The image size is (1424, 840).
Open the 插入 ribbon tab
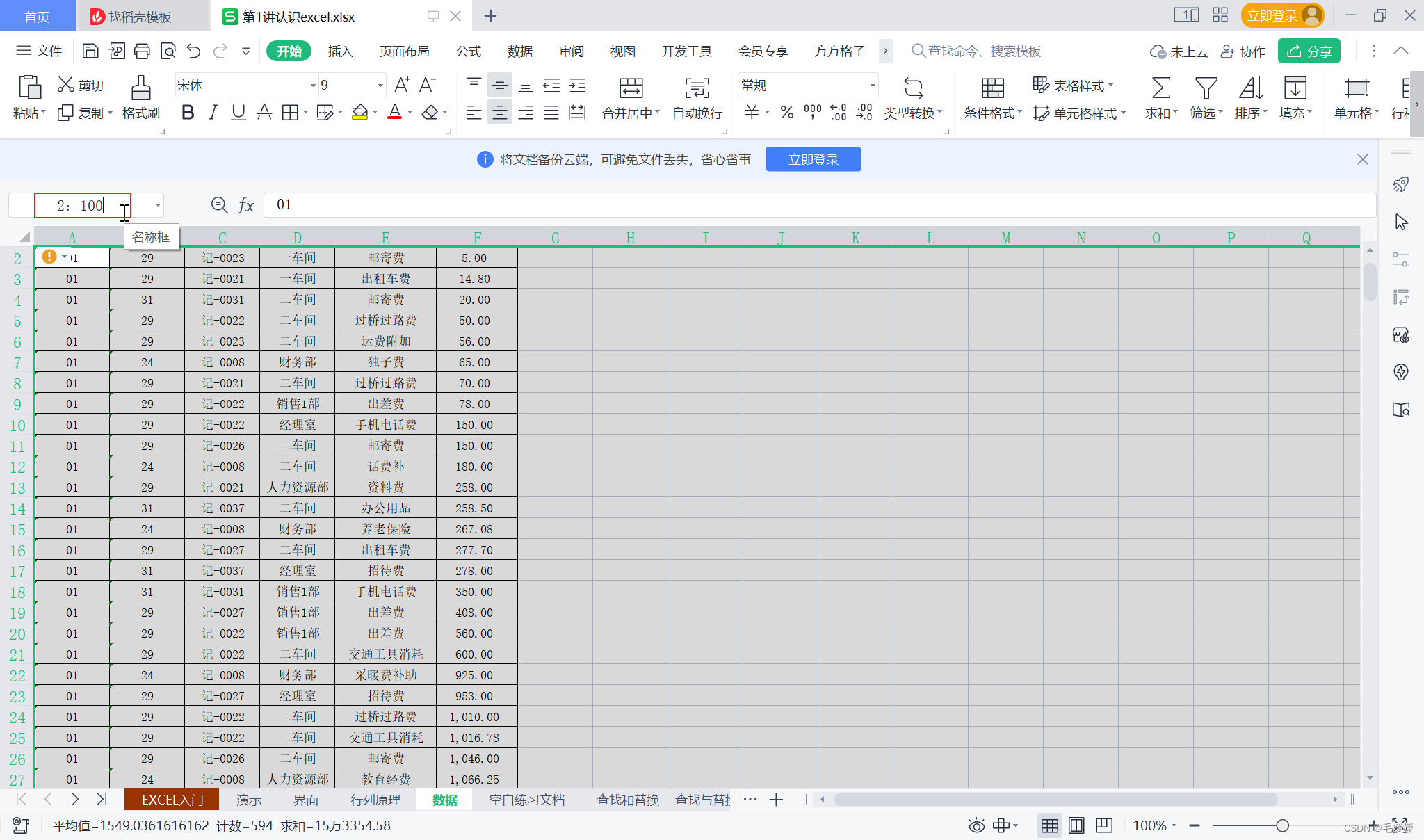(x=340, y=51)
